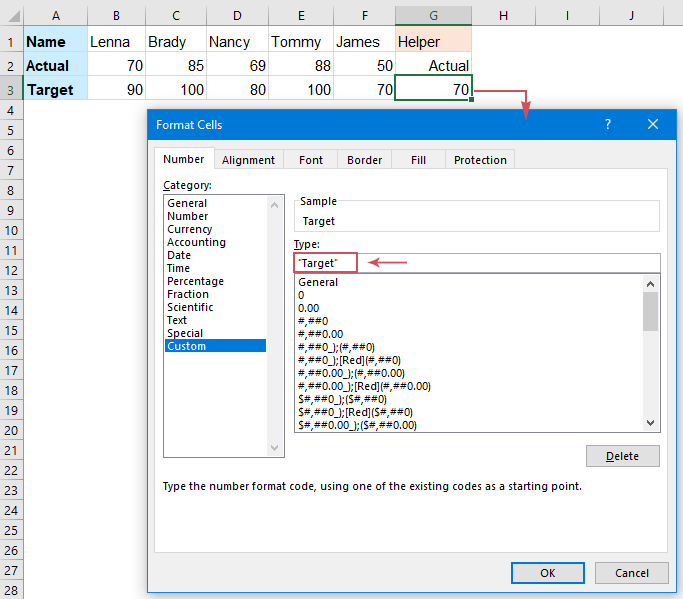Viewport: 683px width, 599px height.
Task: Close the Format Cells dialog
Action: [x=653, y=125]
